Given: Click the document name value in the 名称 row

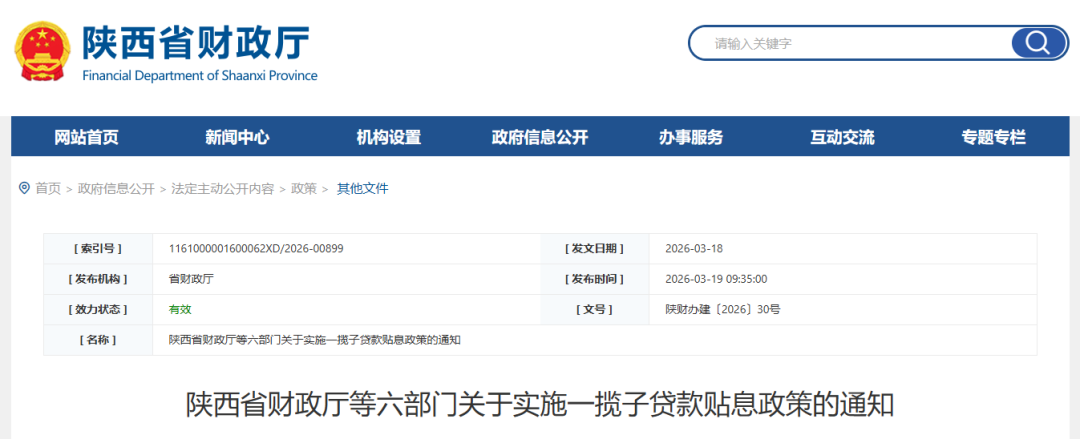Looking at the screenshot, I should (x=315, y=340).
